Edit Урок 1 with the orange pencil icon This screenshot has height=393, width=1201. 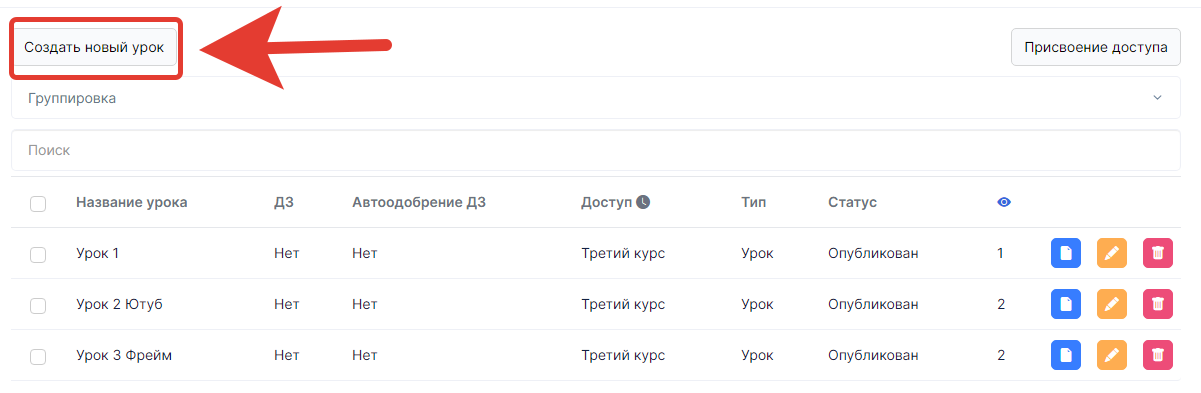pos(1112,253)
